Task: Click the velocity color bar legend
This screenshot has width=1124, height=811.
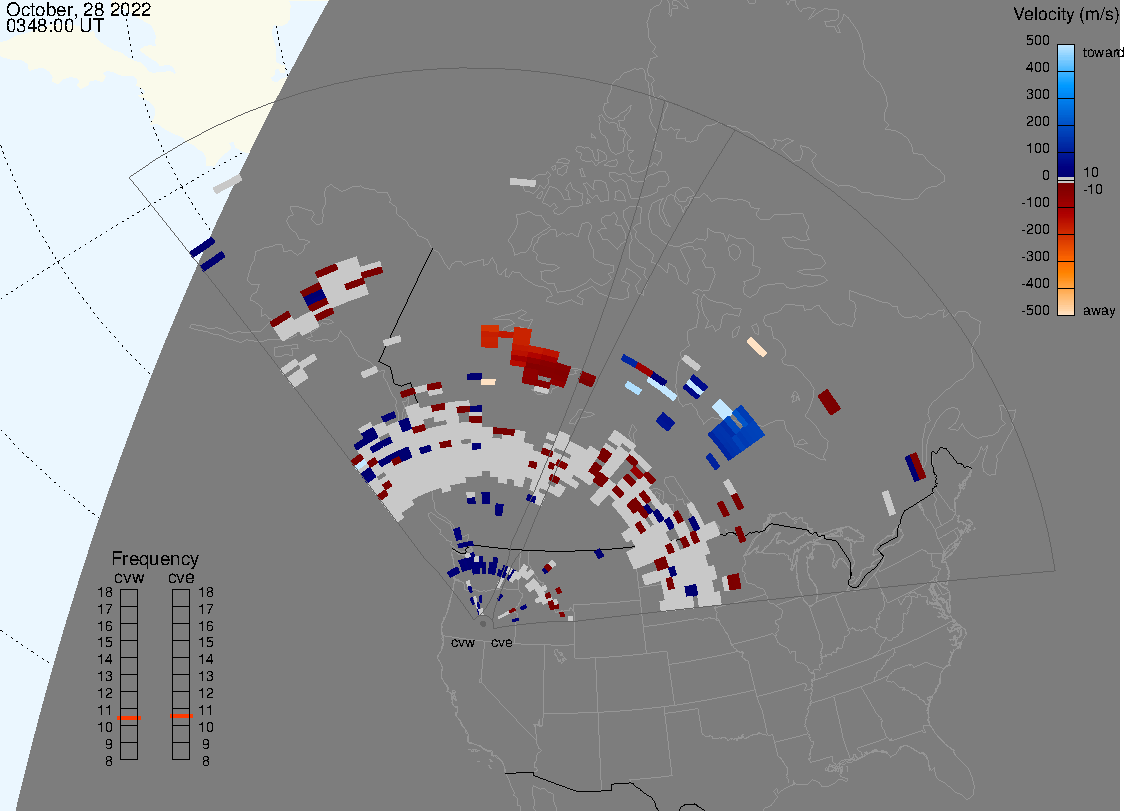Action: [x=1066, y=180]
